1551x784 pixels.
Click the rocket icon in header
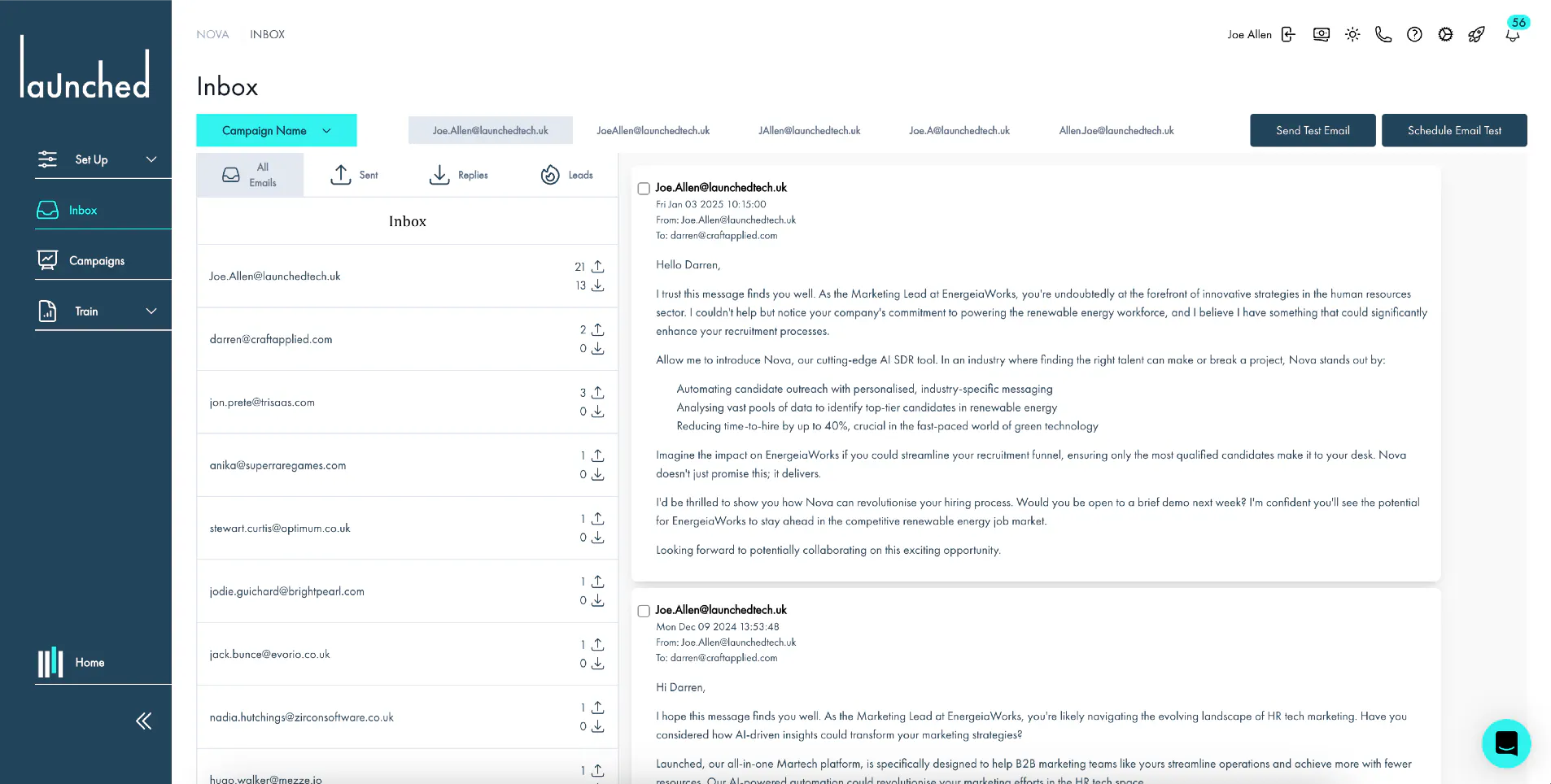[x=1476, y=34]
